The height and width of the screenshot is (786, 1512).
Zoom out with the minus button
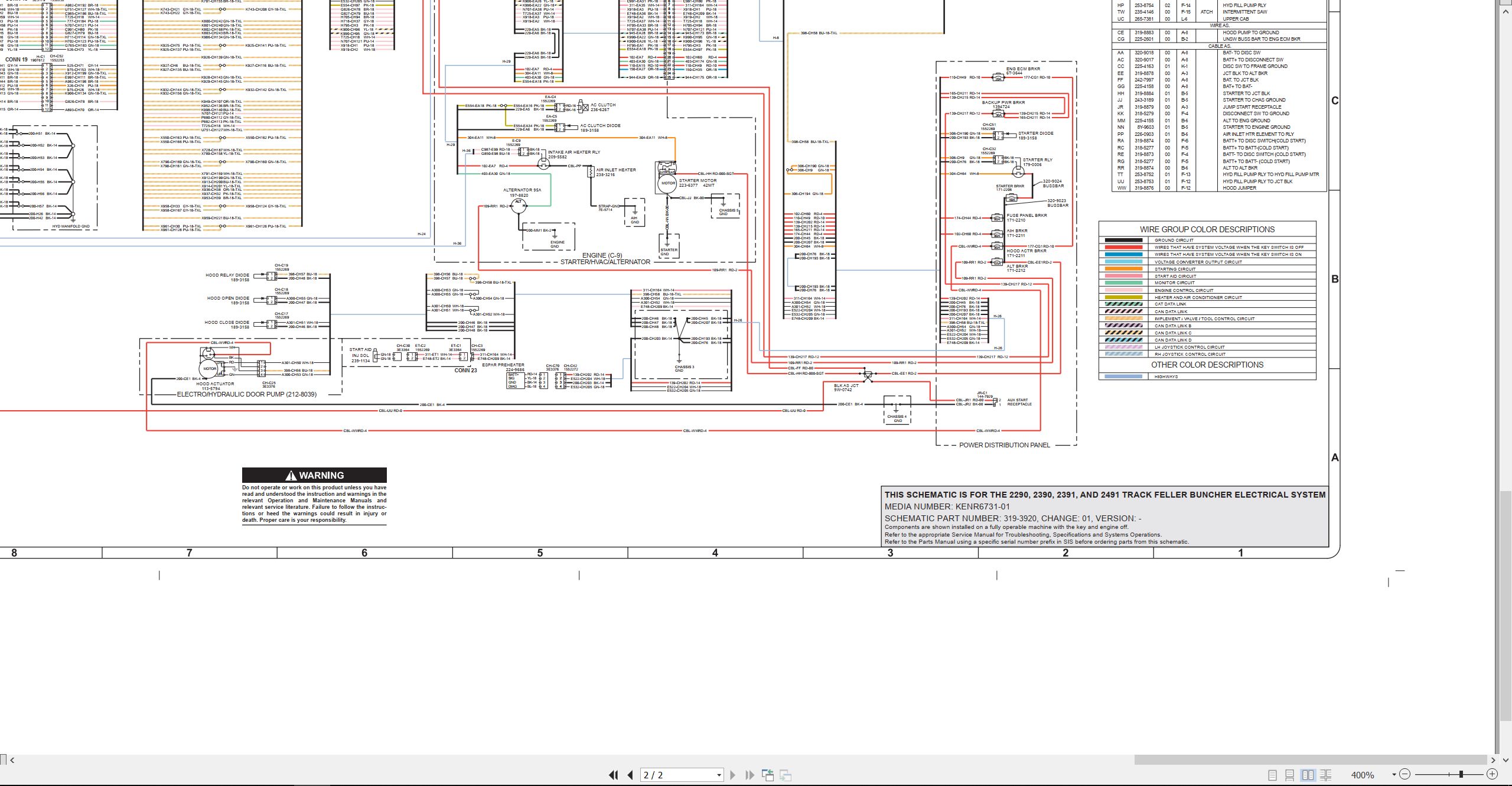pos(1405,774)
